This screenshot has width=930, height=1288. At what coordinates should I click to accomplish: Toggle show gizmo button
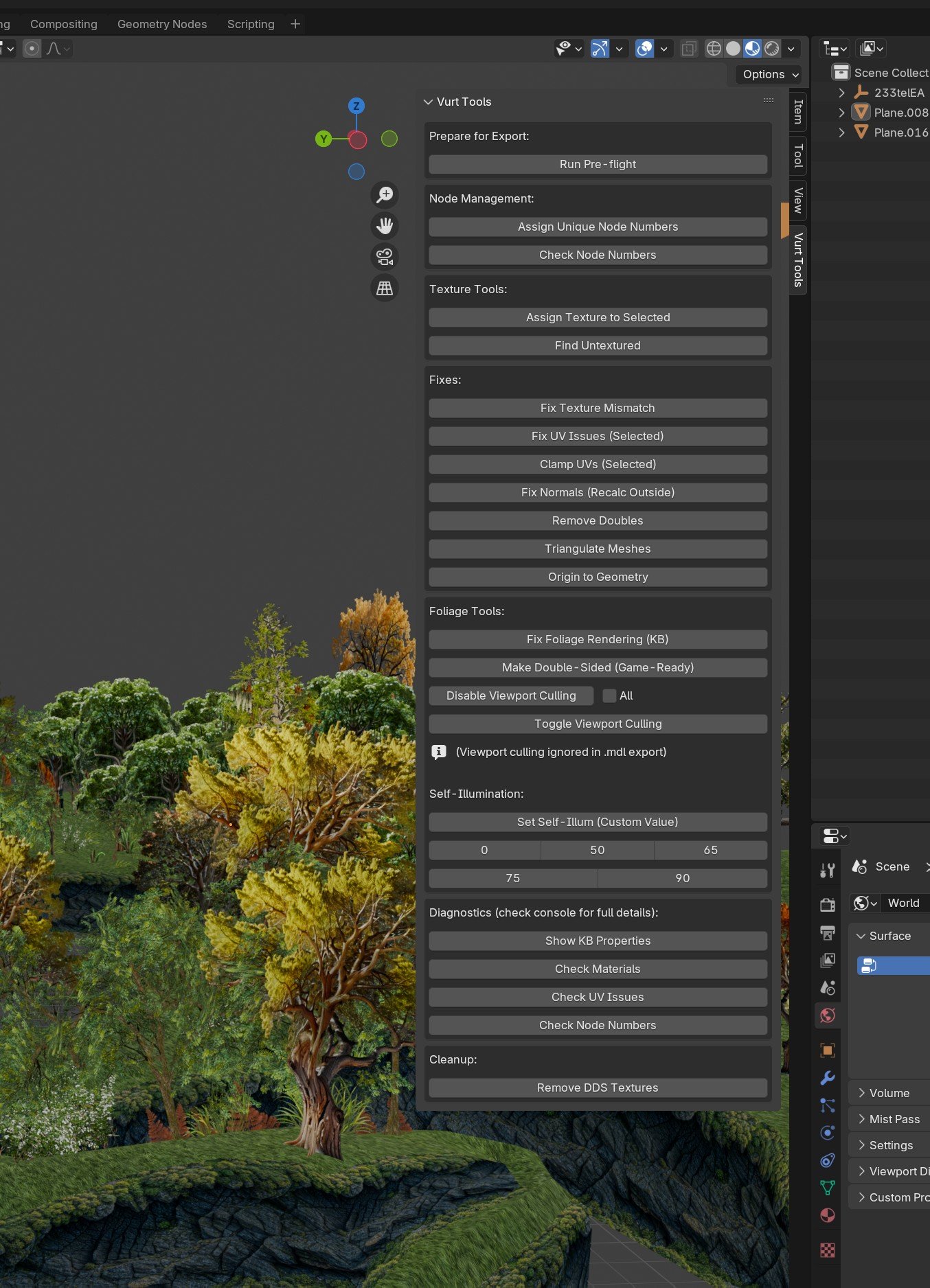(x=600, y=49)
